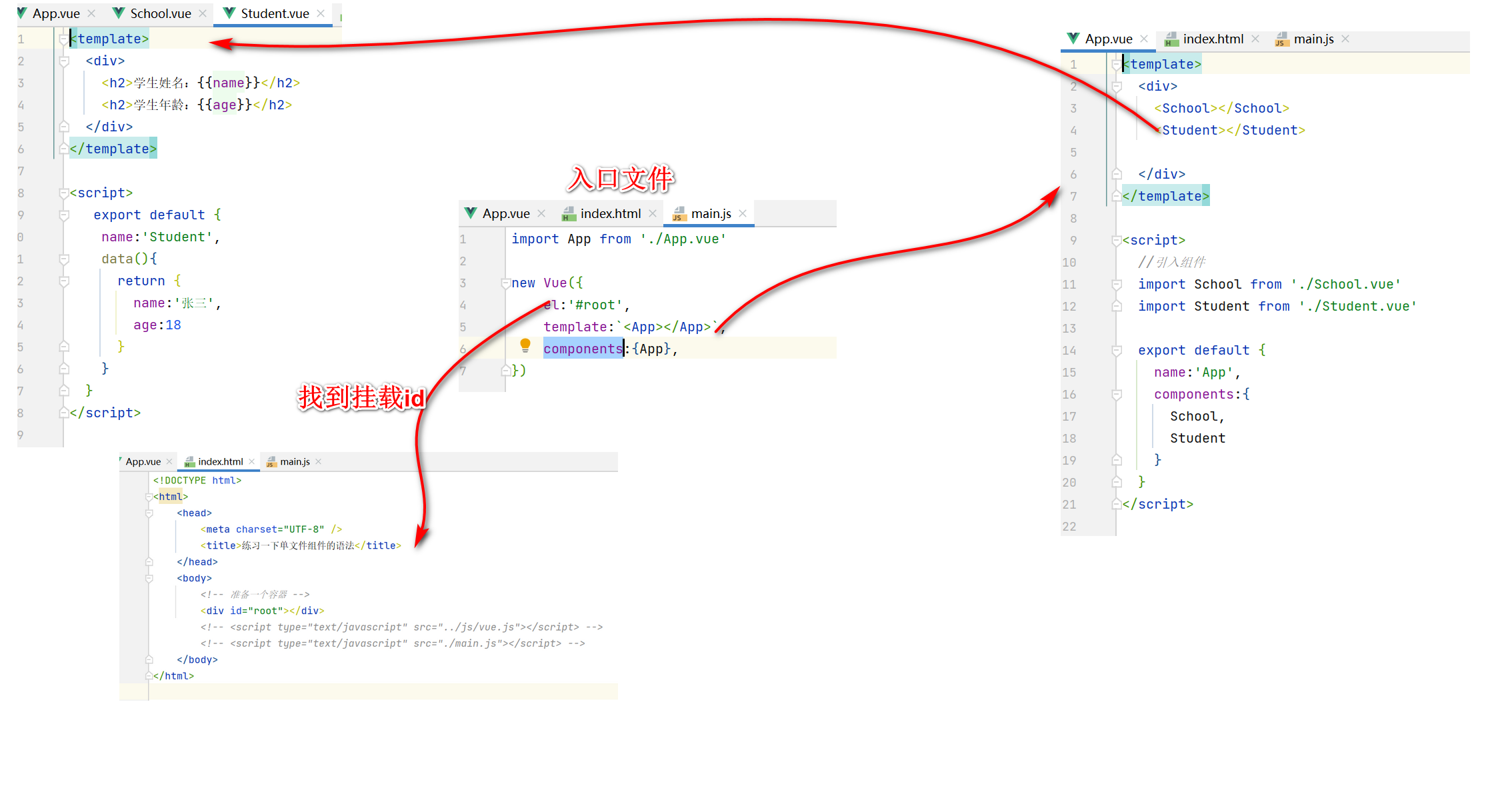Close main.js tab in the new Vue editor
Image resolution: width=1512 pixels, height=786 pixels.
[x=743, y=213]
